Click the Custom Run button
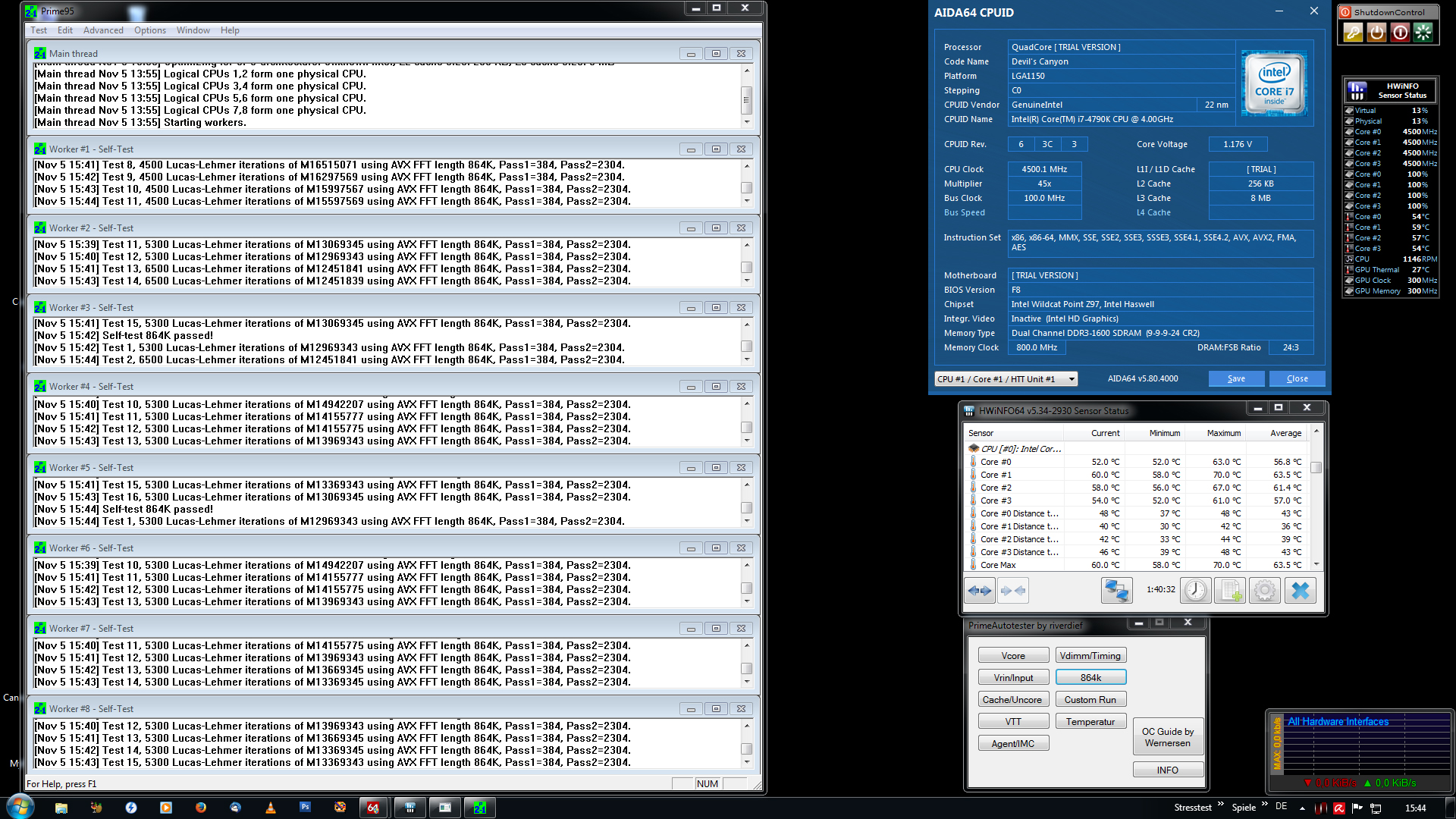The height and width of the screenshot is (819, 1456). point(1090,700)
